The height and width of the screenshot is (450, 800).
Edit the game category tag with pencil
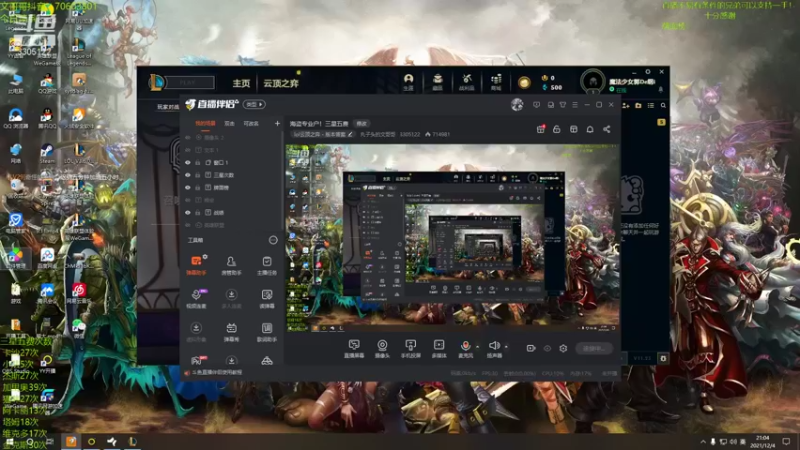[x=350, y=135]
